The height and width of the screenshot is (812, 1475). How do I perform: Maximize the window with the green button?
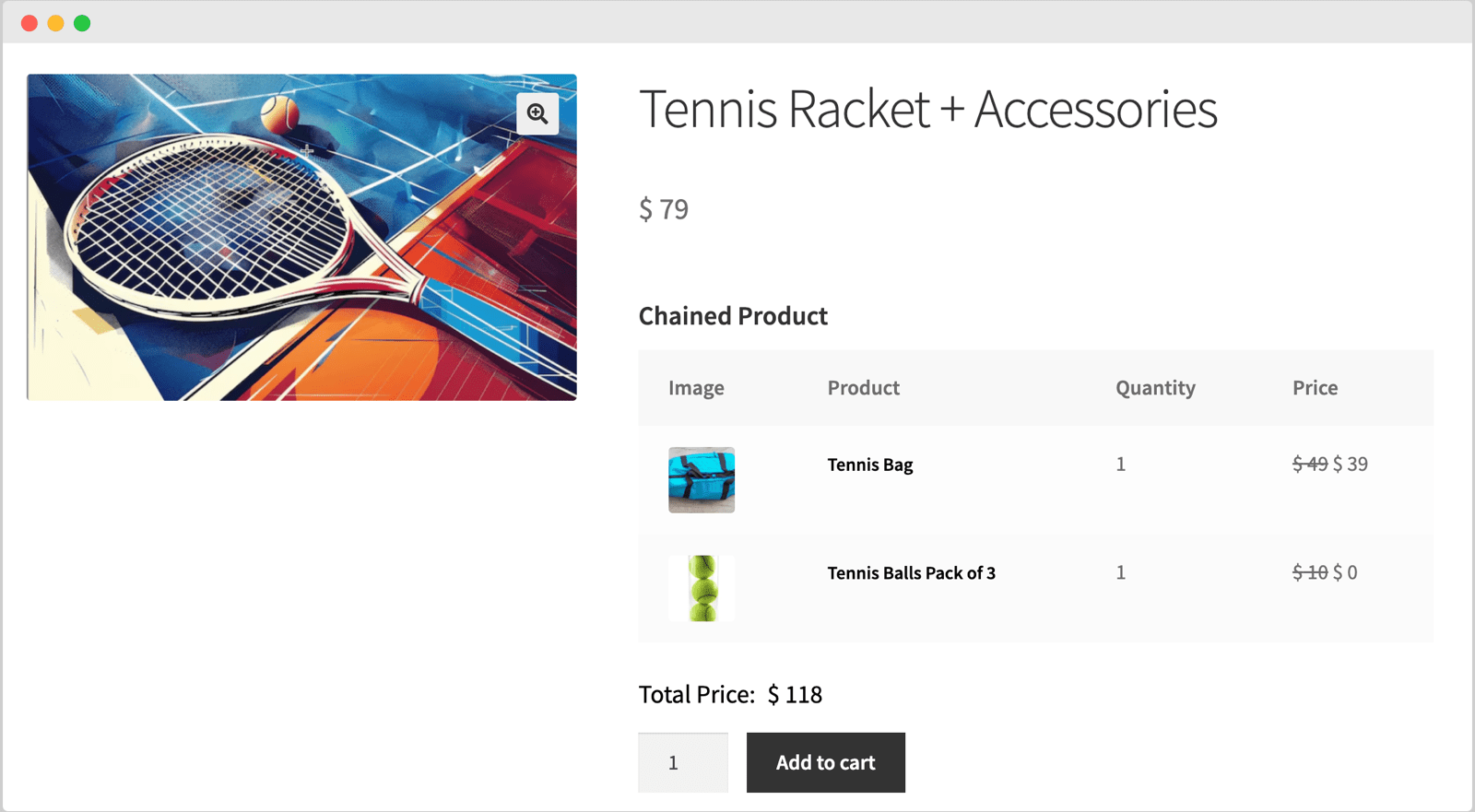(82, 22)
